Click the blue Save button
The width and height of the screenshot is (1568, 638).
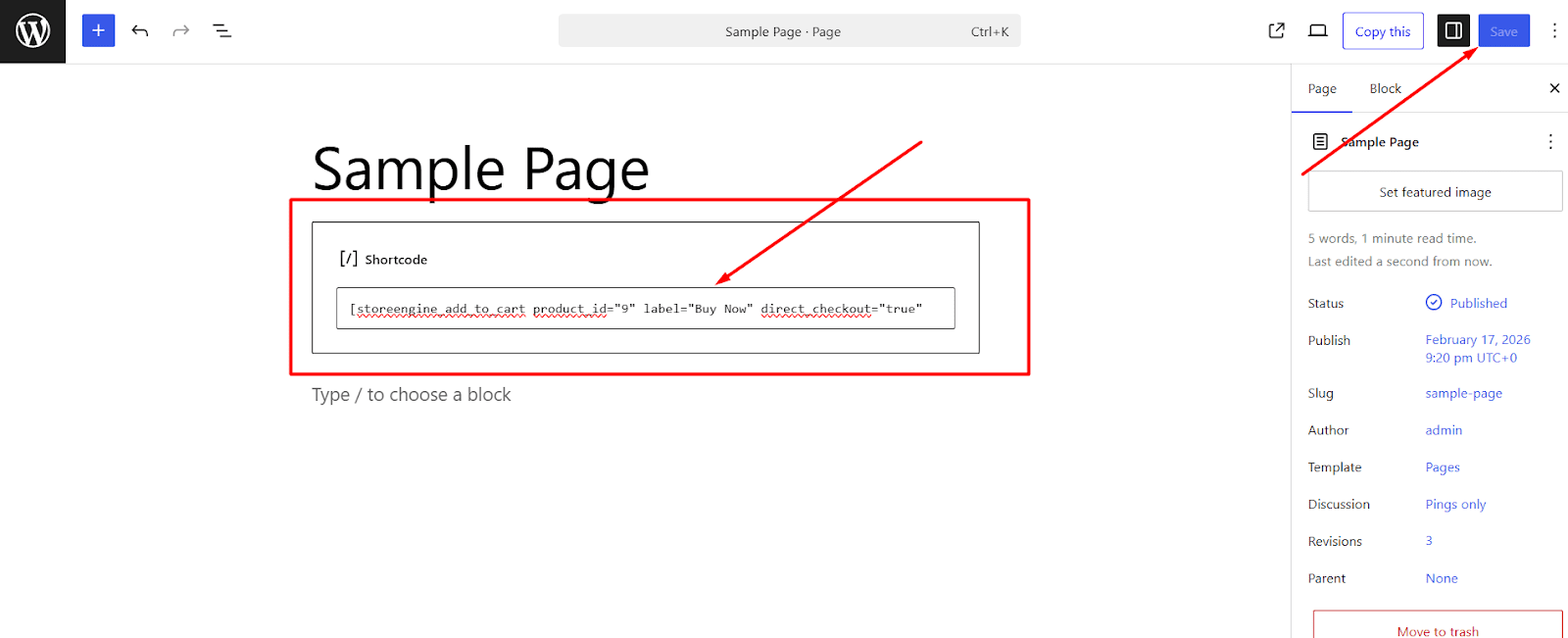1503,30
